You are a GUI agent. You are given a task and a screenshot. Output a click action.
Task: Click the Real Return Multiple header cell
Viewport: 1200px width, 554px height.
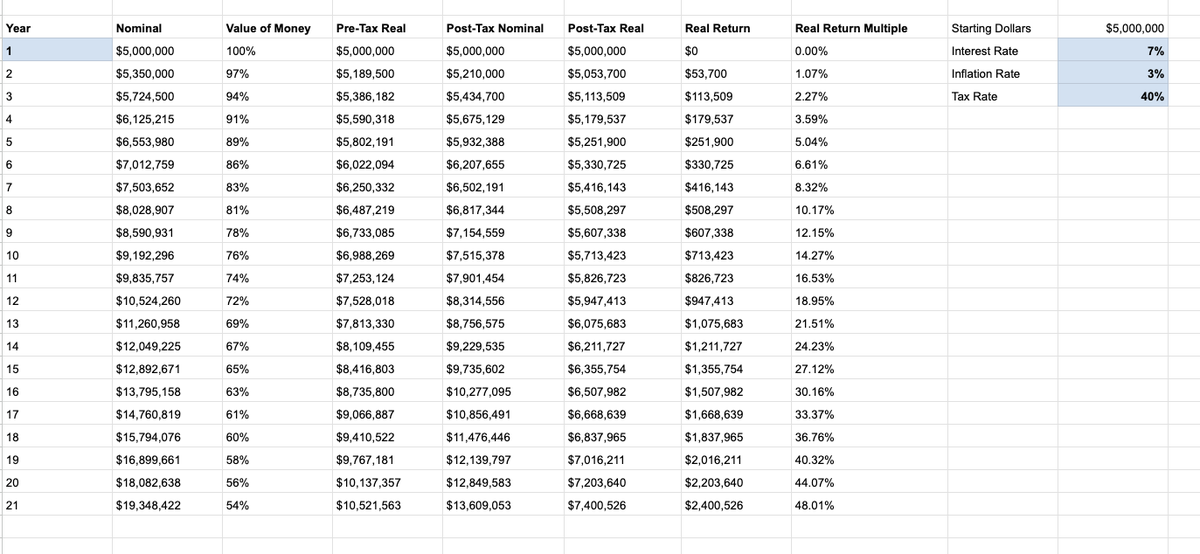(x=866, y=27)
